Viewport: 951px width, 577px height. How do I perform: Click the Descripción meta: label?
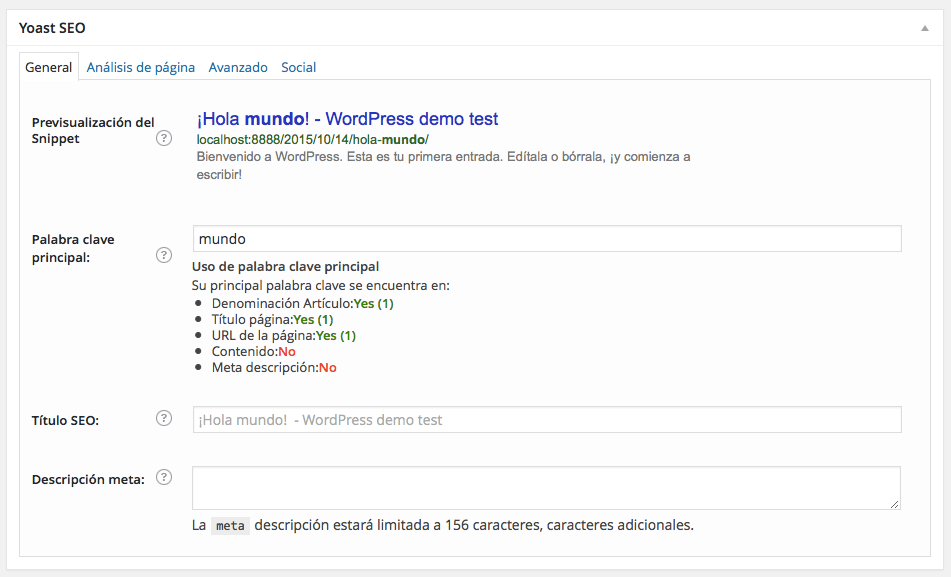[x=88, y=479]
